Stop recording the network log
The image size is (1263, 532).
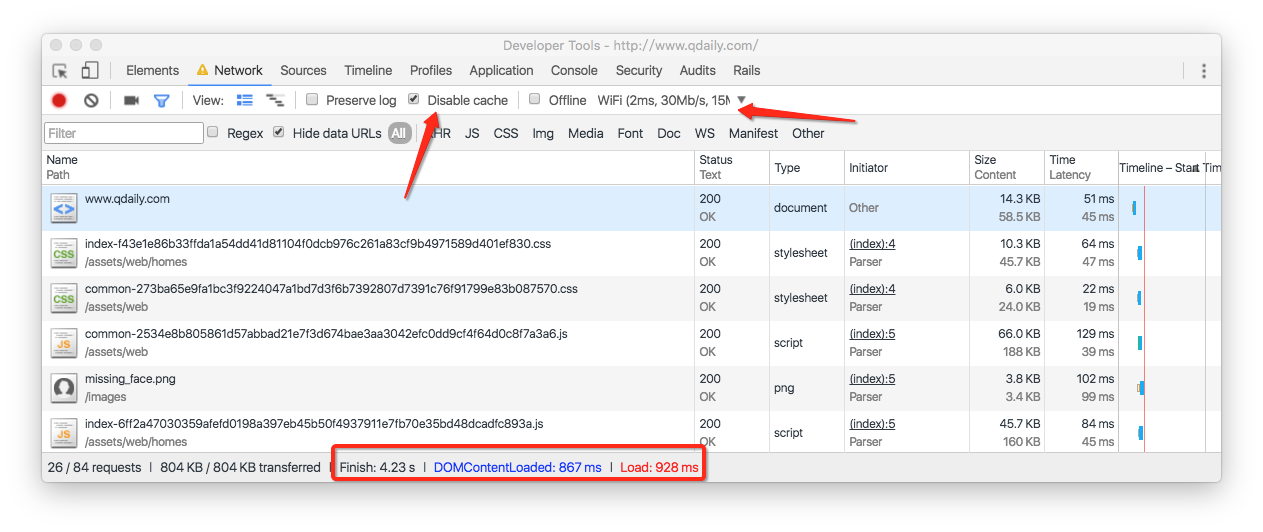(x=59, y=100)
